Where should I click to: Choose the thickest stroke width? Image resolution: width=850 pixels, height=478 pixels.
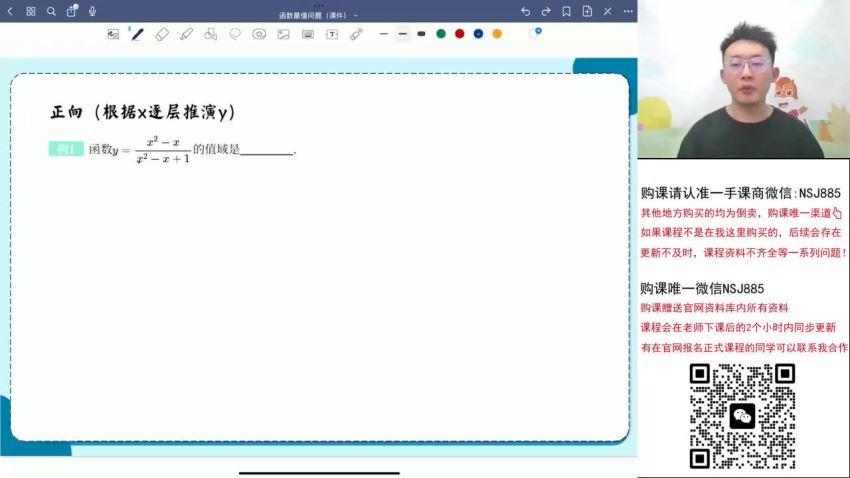click(x=421, y=34)
